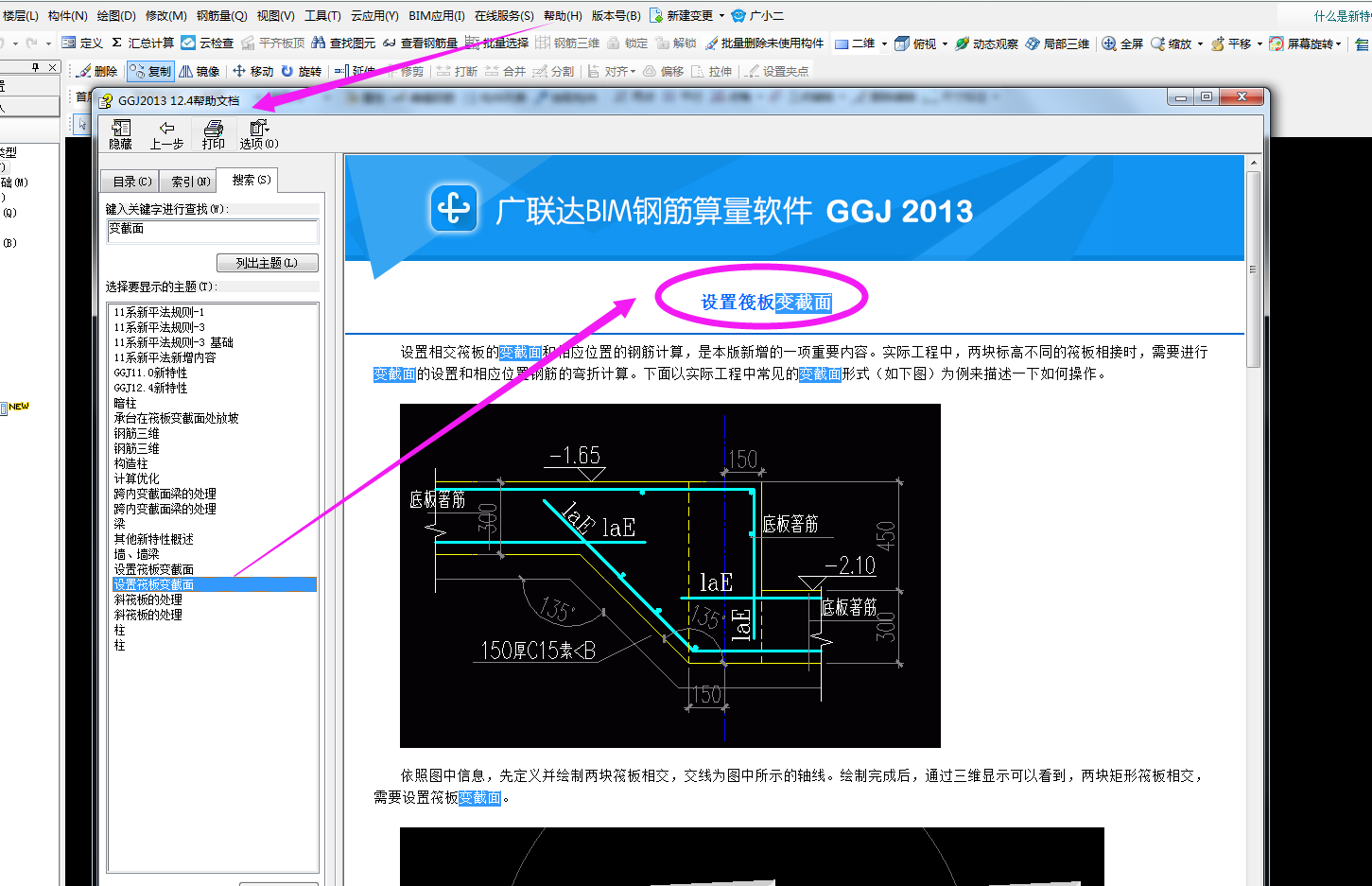Image resolution: width=1372 pixels, height=886 pixels.
Task: Click 设置夹点 grip settings tool
Action: 777,71
